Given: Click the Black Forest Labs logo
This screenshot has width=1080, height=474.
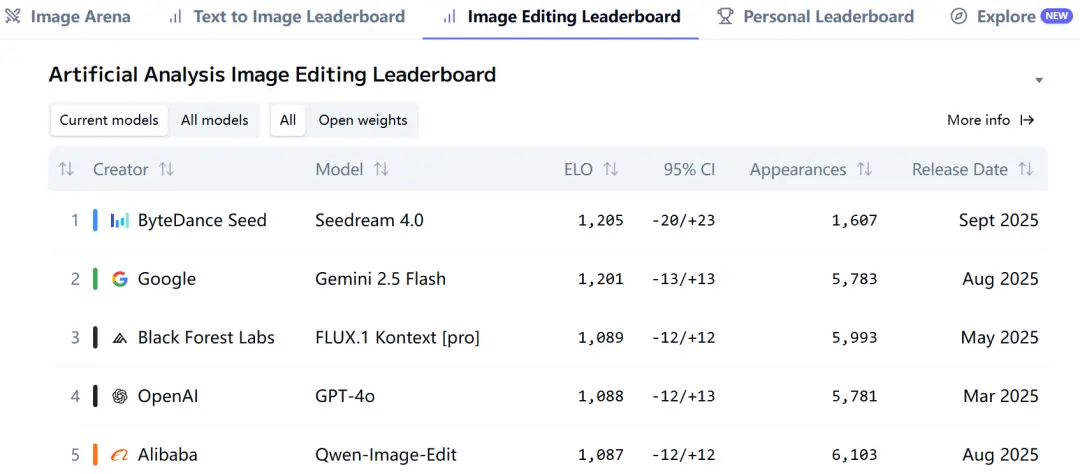Looking at the screenshot, I should pyautogui.click(x=120, y=338).
